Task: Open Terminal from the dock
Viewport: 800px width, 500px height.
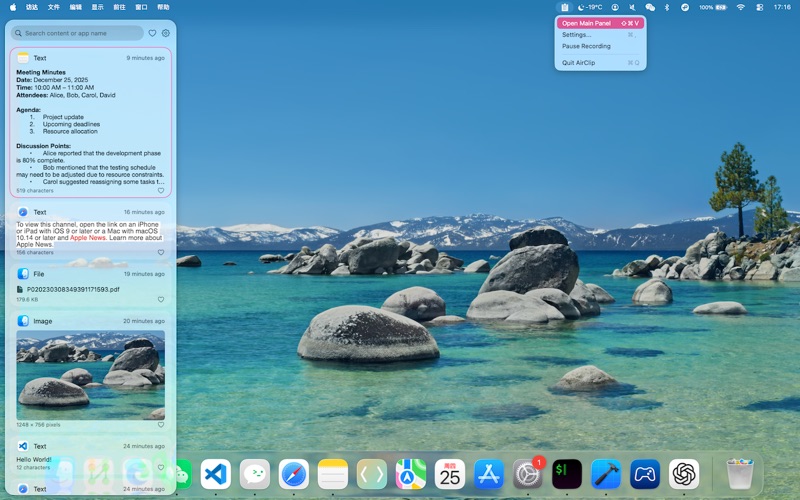Action: click(567, 474)
